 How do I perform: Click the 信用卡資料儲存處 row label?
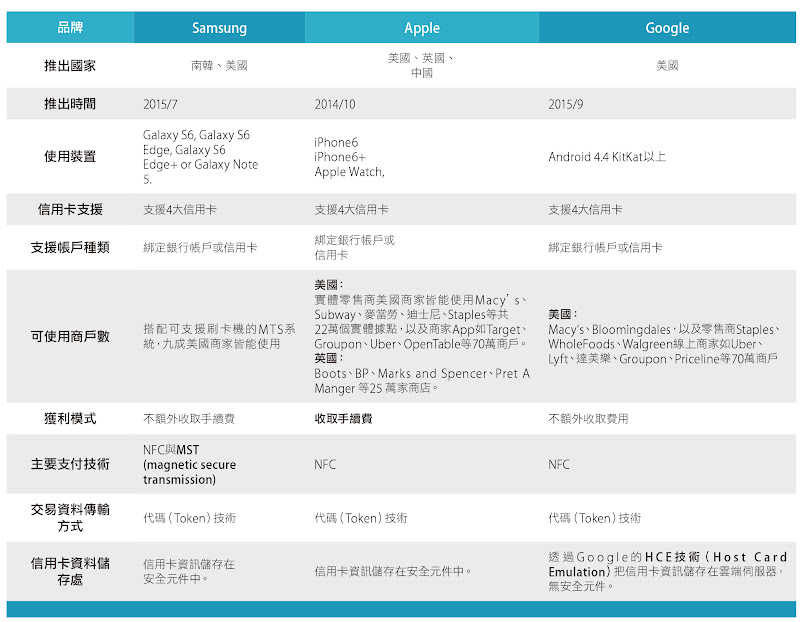point(70,571)
